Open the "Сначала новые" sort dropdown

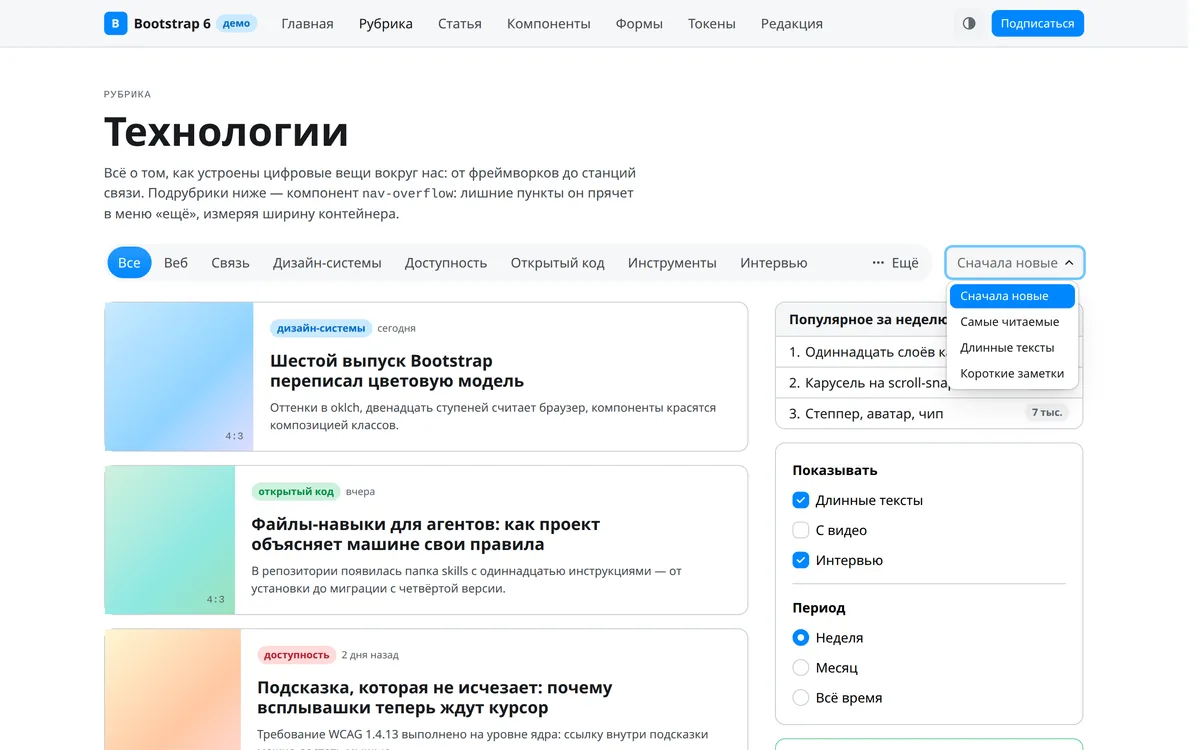(1015, 263)
